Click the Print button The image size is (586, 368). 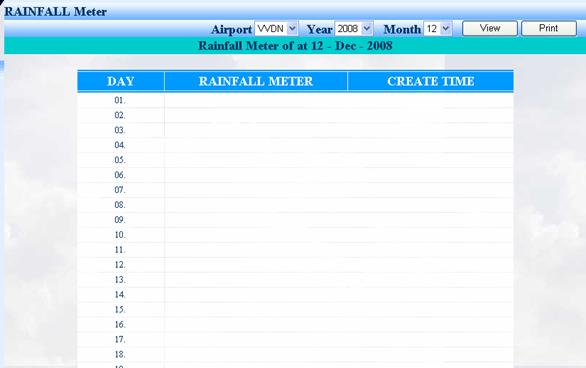tap(549, 28)
